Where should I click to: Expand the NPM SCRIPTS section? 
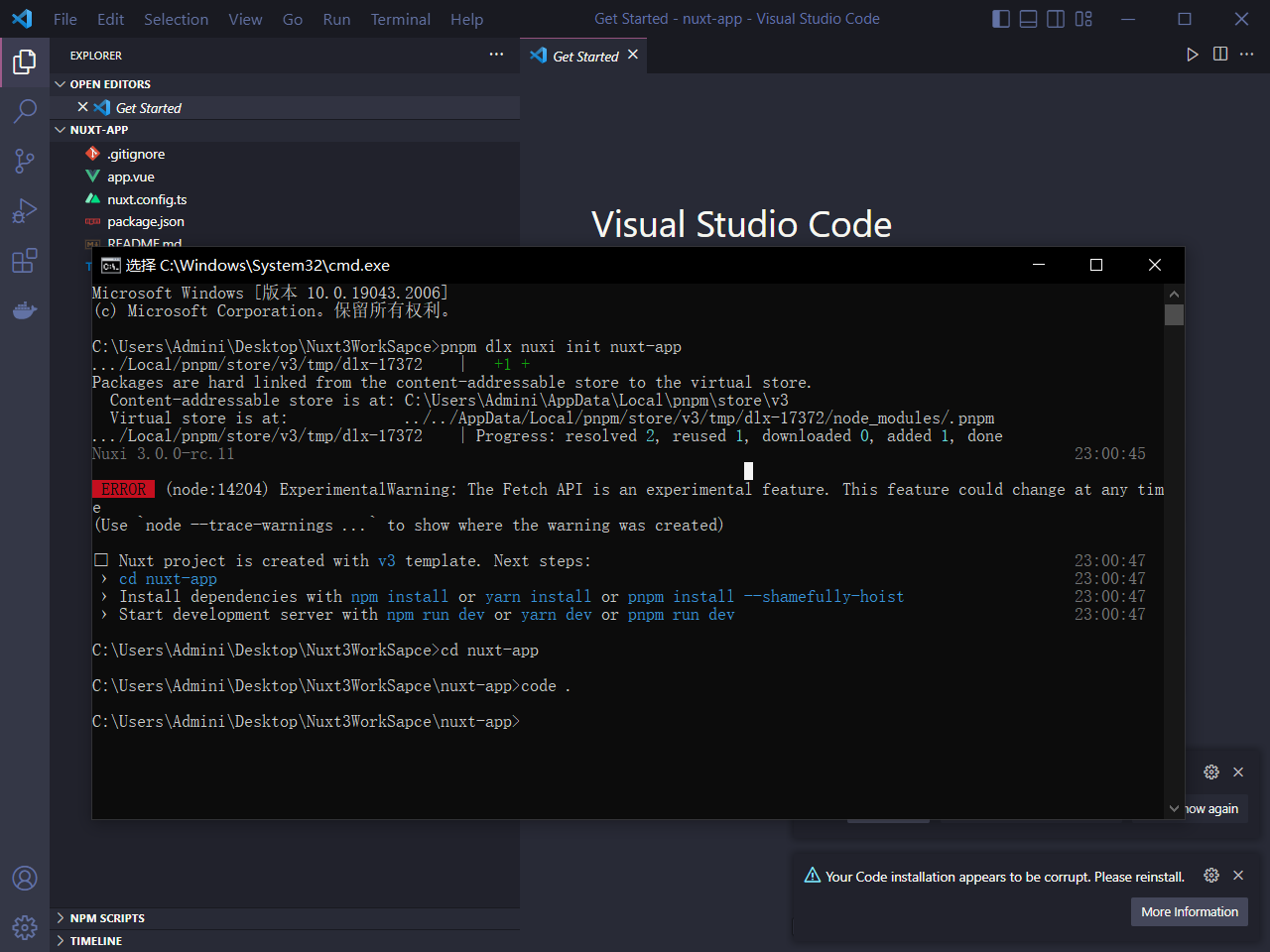click(x=285, y=918)
